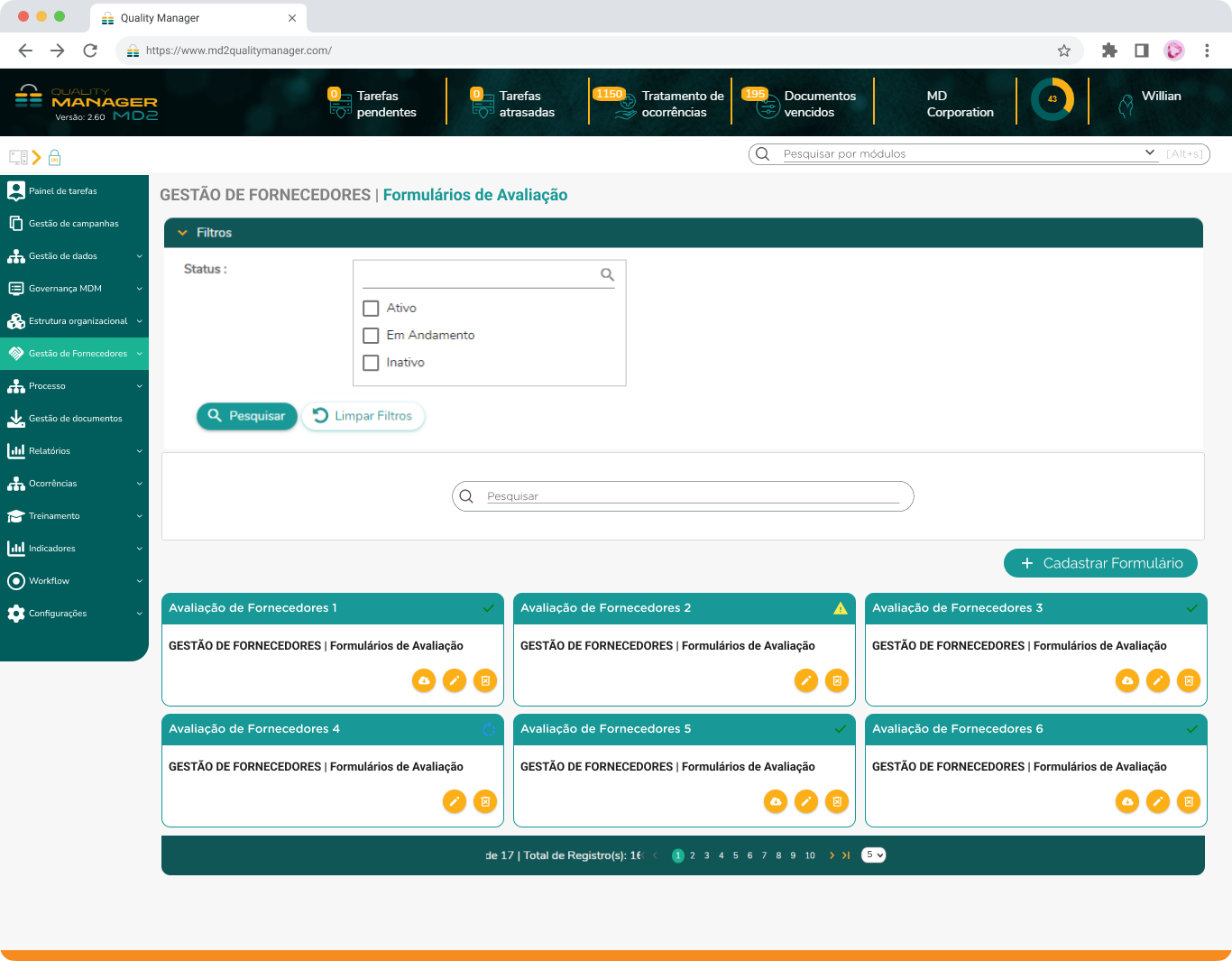This screenshot has width=1232, height=961.
Task: Check the Ativo status checkbox
Action: coord(371,309)
